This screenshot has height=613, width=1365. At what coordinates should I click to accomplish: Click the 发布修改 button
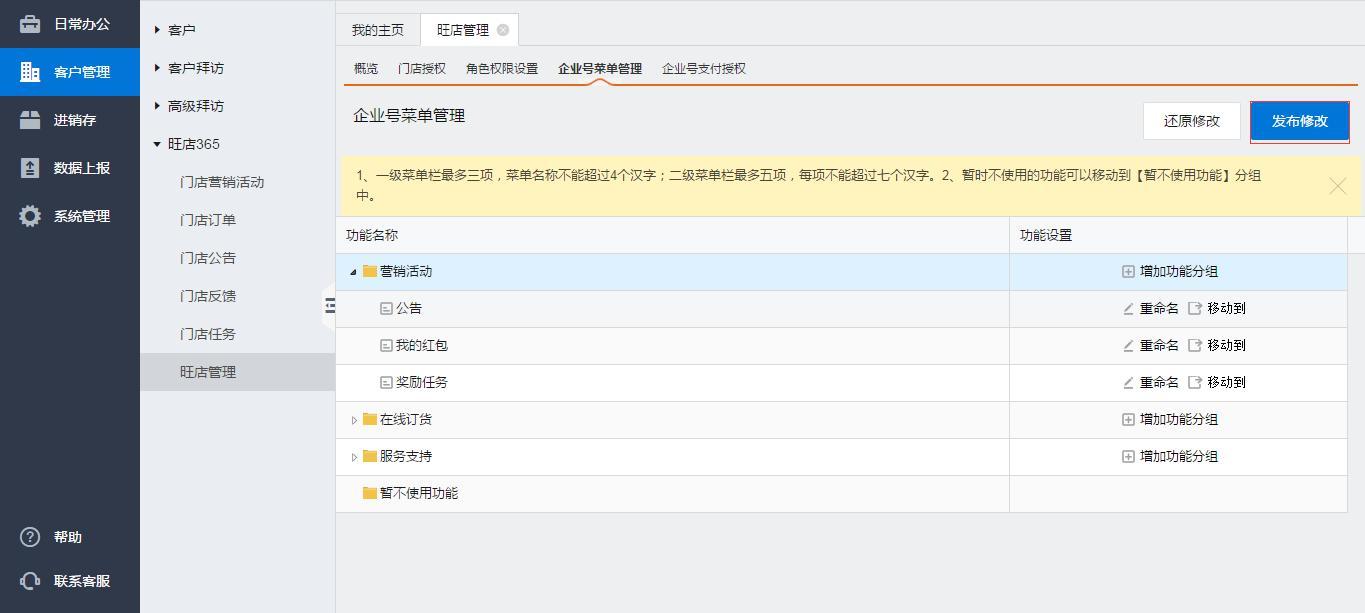pos(1299,121)
